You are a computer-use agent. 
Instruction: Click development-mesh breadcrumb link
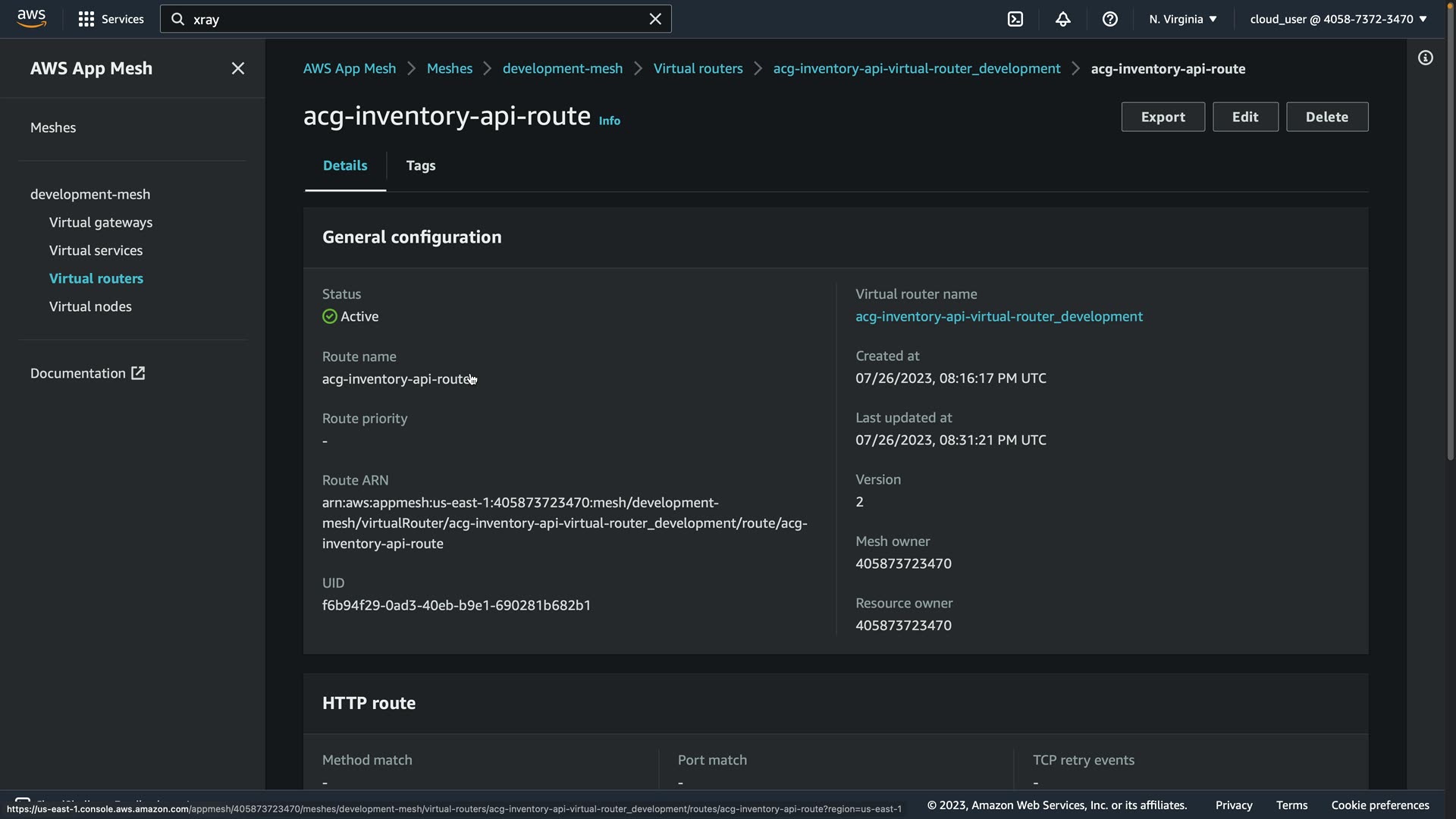tap(562, 68)
